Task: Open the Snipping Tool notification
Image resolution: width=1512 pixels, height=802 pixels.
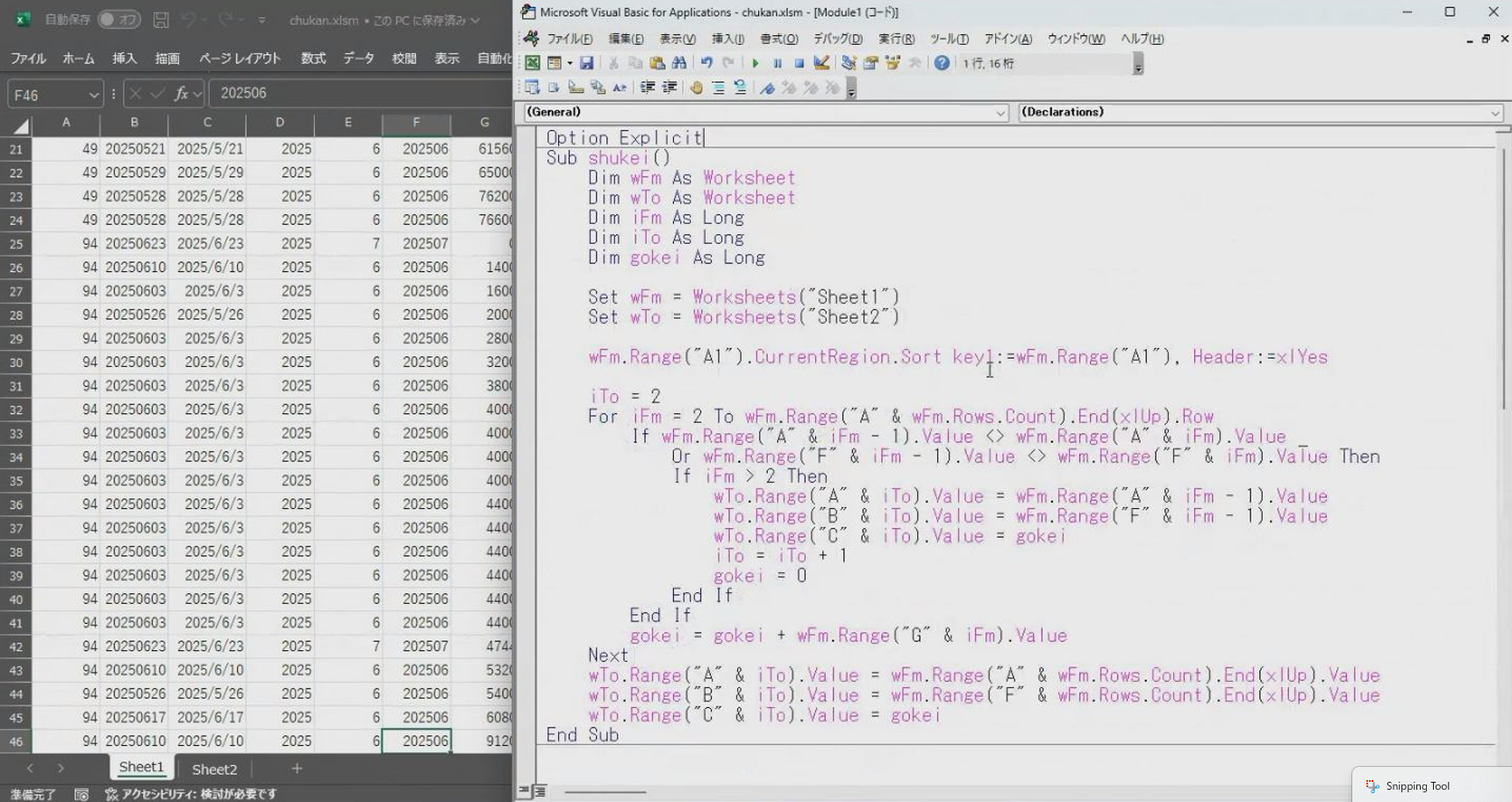Action: tap(1432, 785)
